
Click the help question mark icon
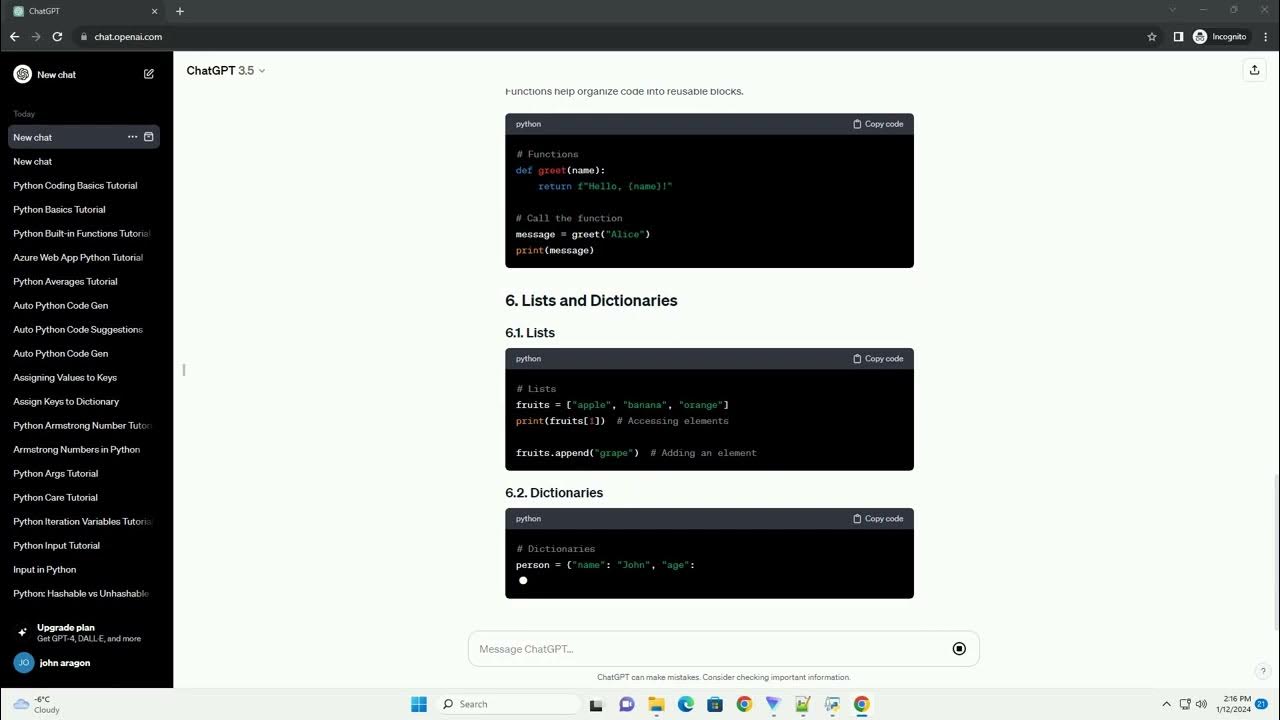tap(1263, 672)
